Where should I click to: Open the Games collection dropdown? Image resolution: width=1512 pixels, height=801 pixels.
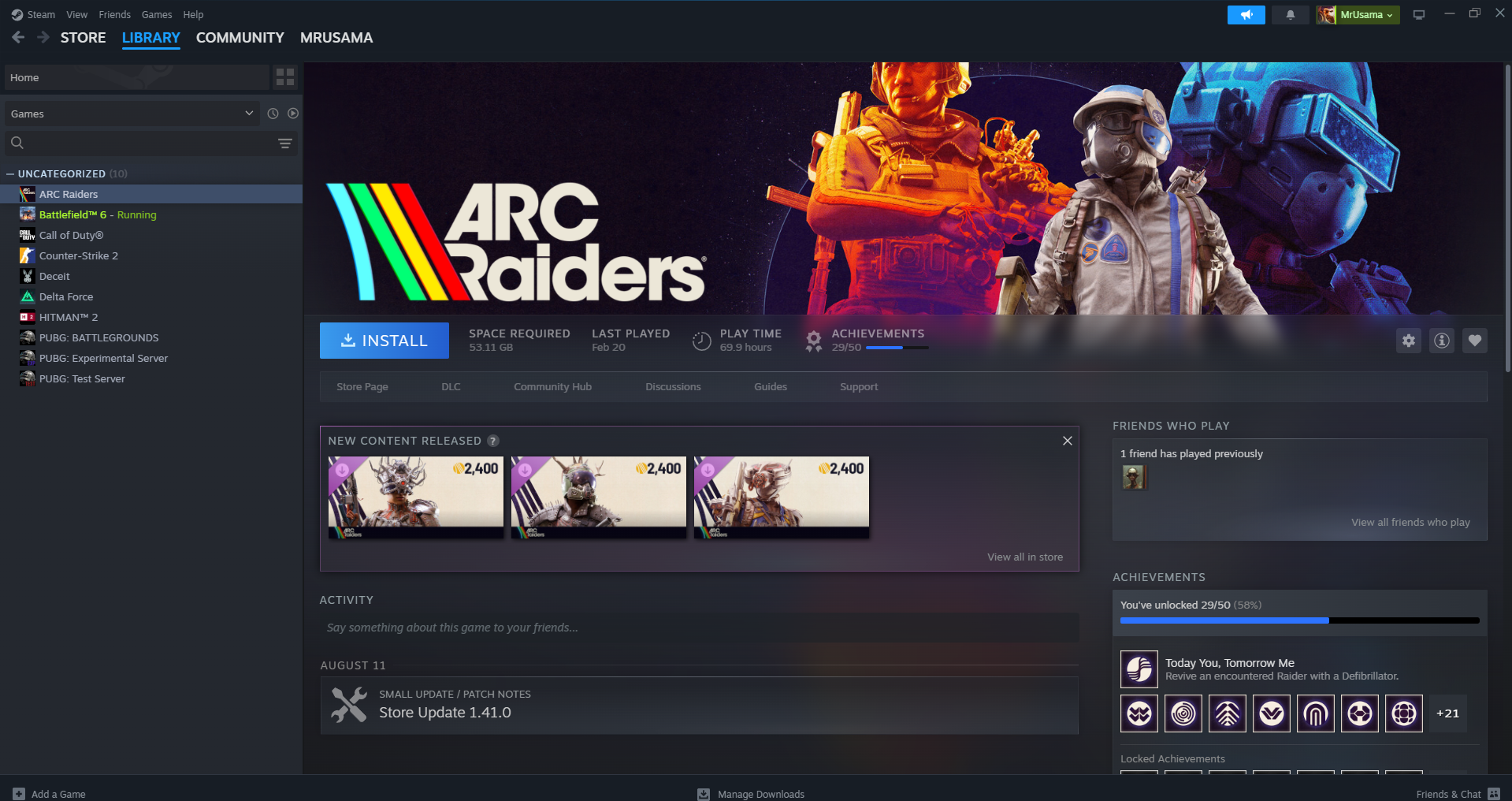pos(132,114)
